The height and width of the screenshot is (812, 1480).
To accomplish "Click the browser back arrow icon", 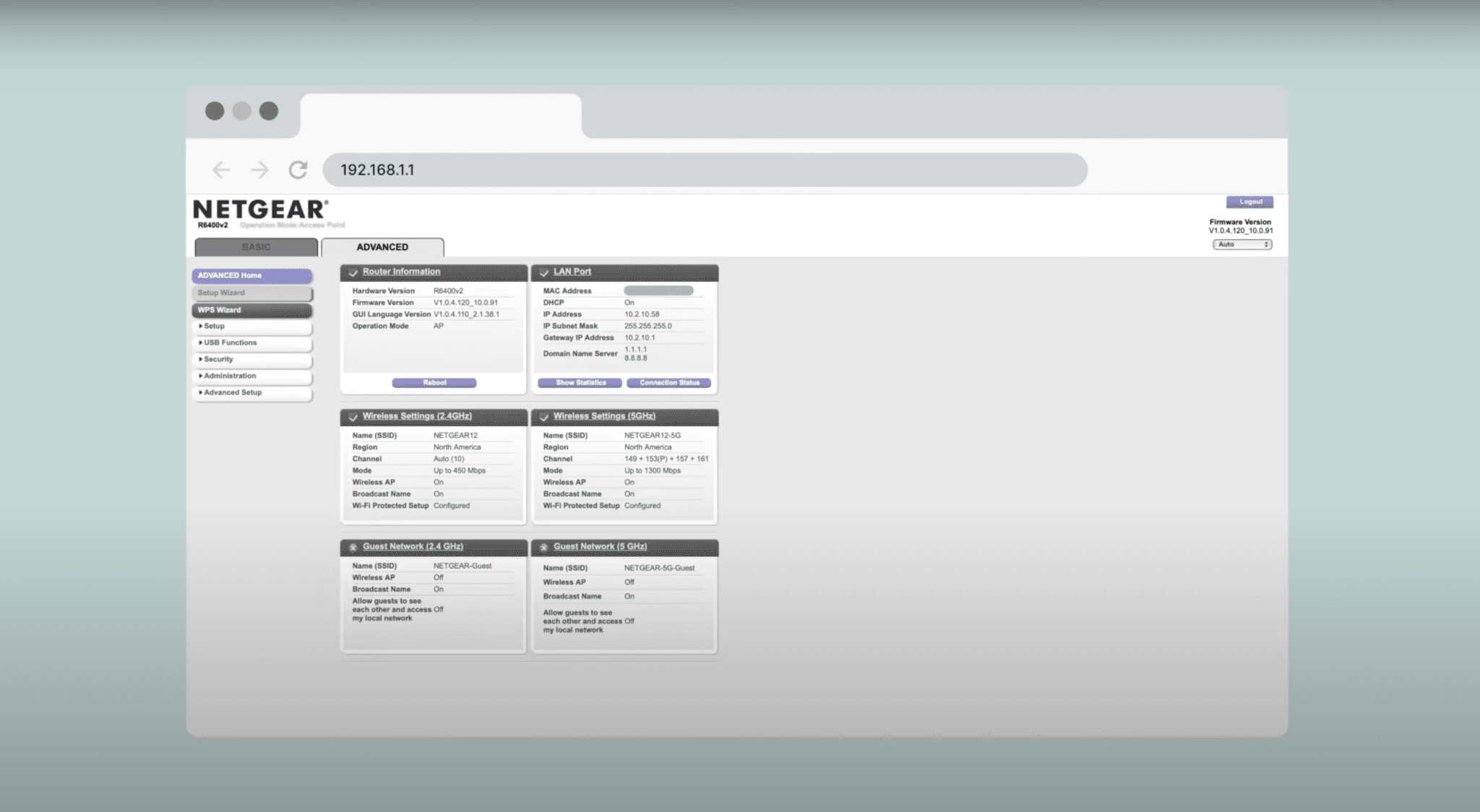I will click(222, 170).
